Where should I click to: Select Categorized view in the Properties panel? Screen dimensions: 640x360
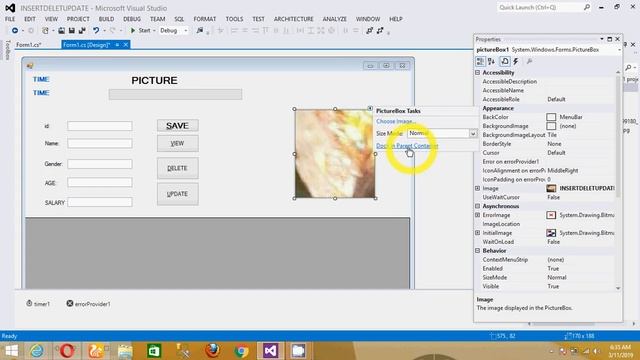tap(480, 61)
